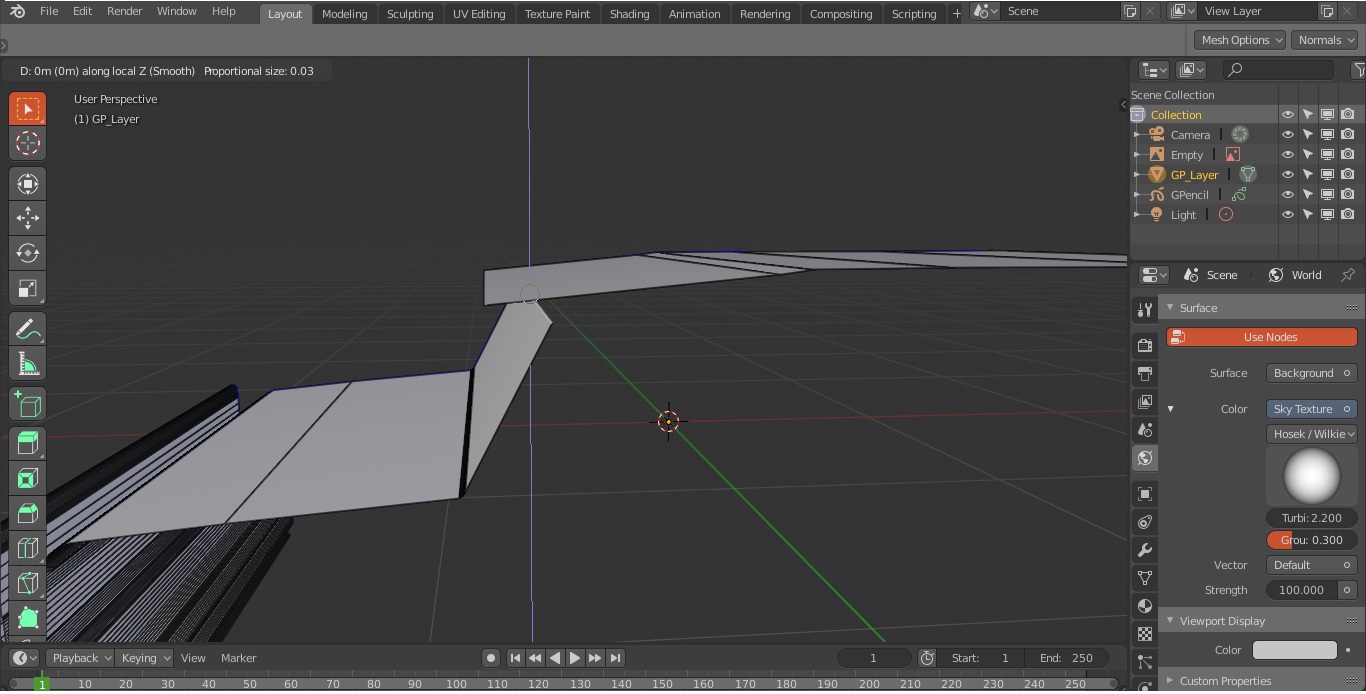Hide the Light in the viewport via eye
Image resolution: width=1366 pixels, height=694 pixels.
[x=1288, y=214]
